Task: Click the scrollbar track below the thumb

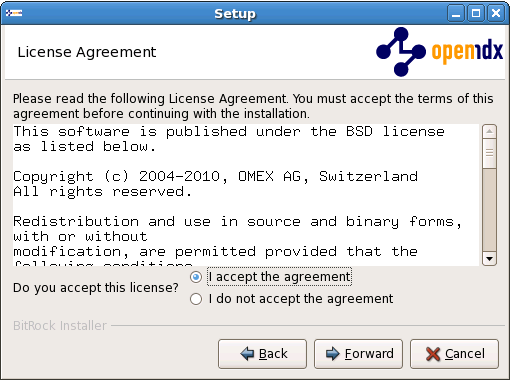Action: [x=489, y=210]
